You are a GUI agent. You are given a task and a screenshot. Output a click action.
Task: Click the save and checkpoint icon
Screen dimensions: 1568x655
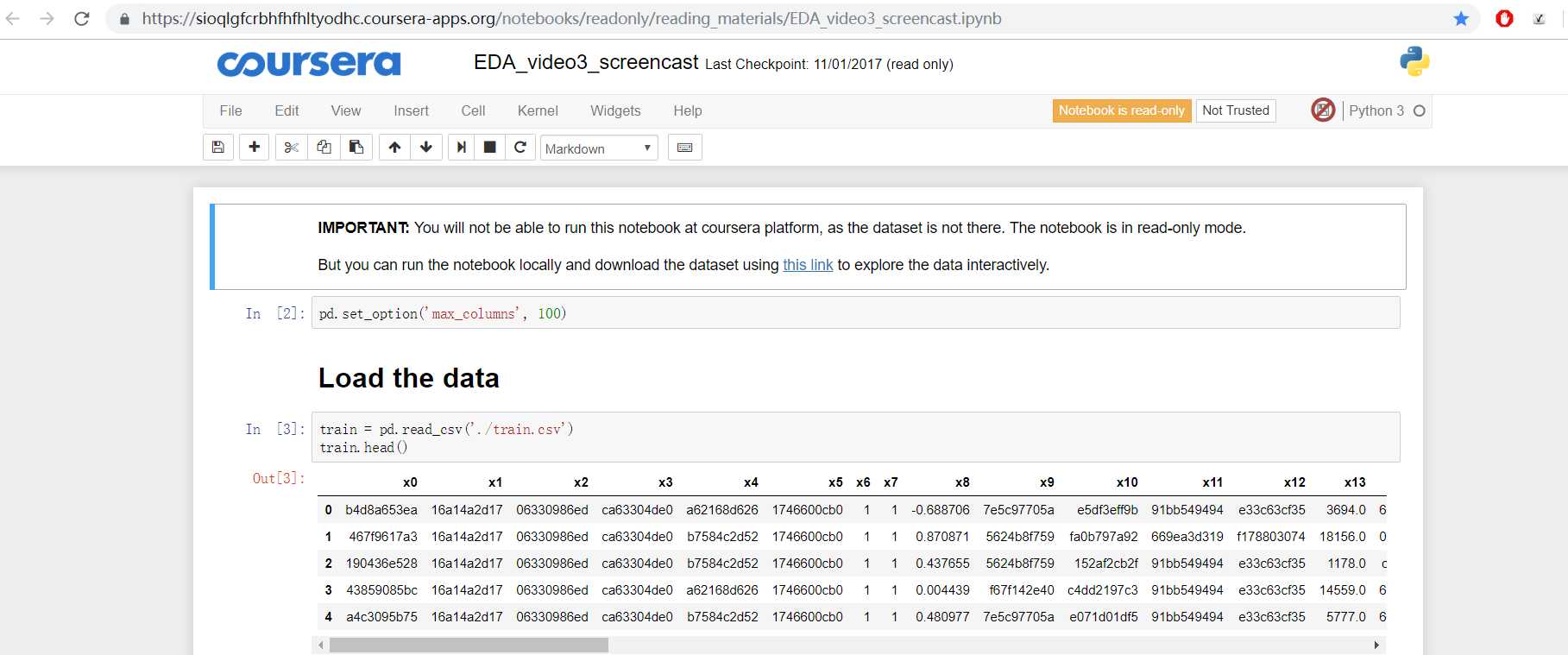pos(218,148)
